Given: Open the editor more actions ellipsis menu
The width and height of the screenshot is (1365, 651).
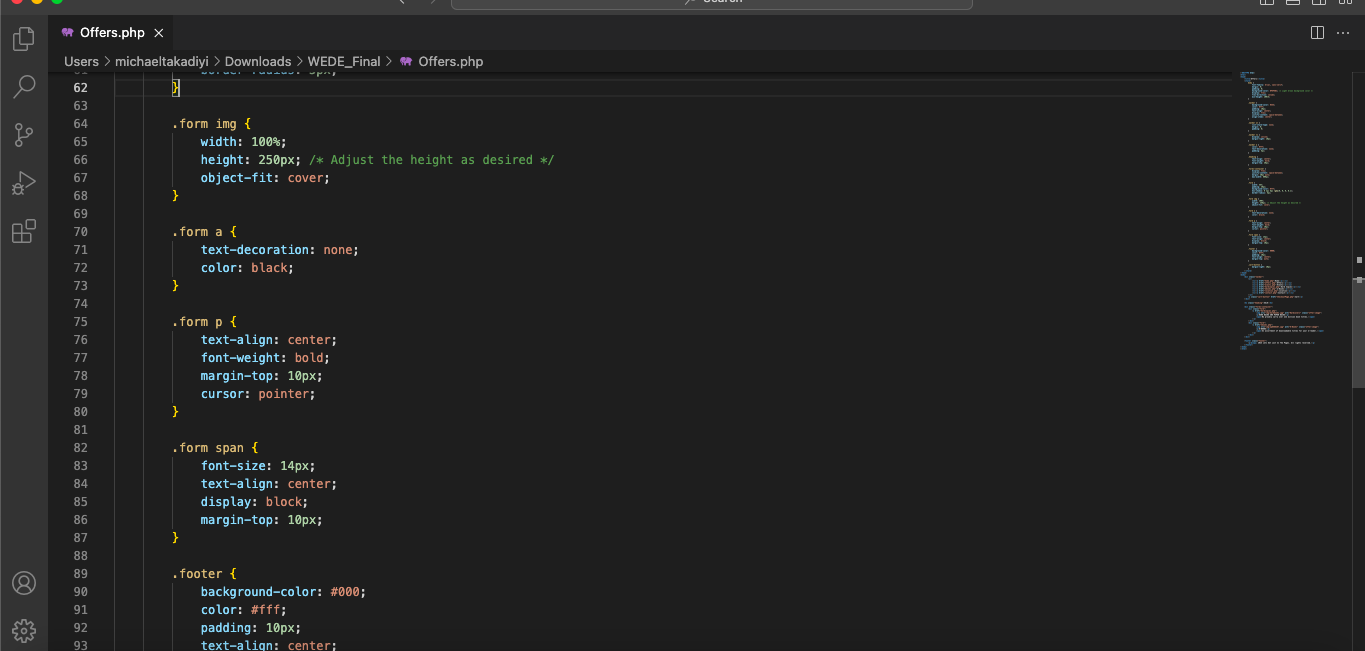Looking at the screenshot, I should 1343,32.
